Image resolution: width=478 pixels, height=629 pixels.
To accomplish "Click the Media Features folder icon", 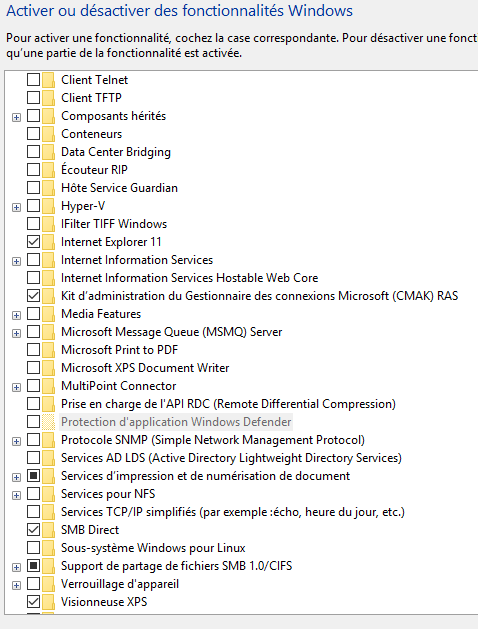I will click(48, 314).
